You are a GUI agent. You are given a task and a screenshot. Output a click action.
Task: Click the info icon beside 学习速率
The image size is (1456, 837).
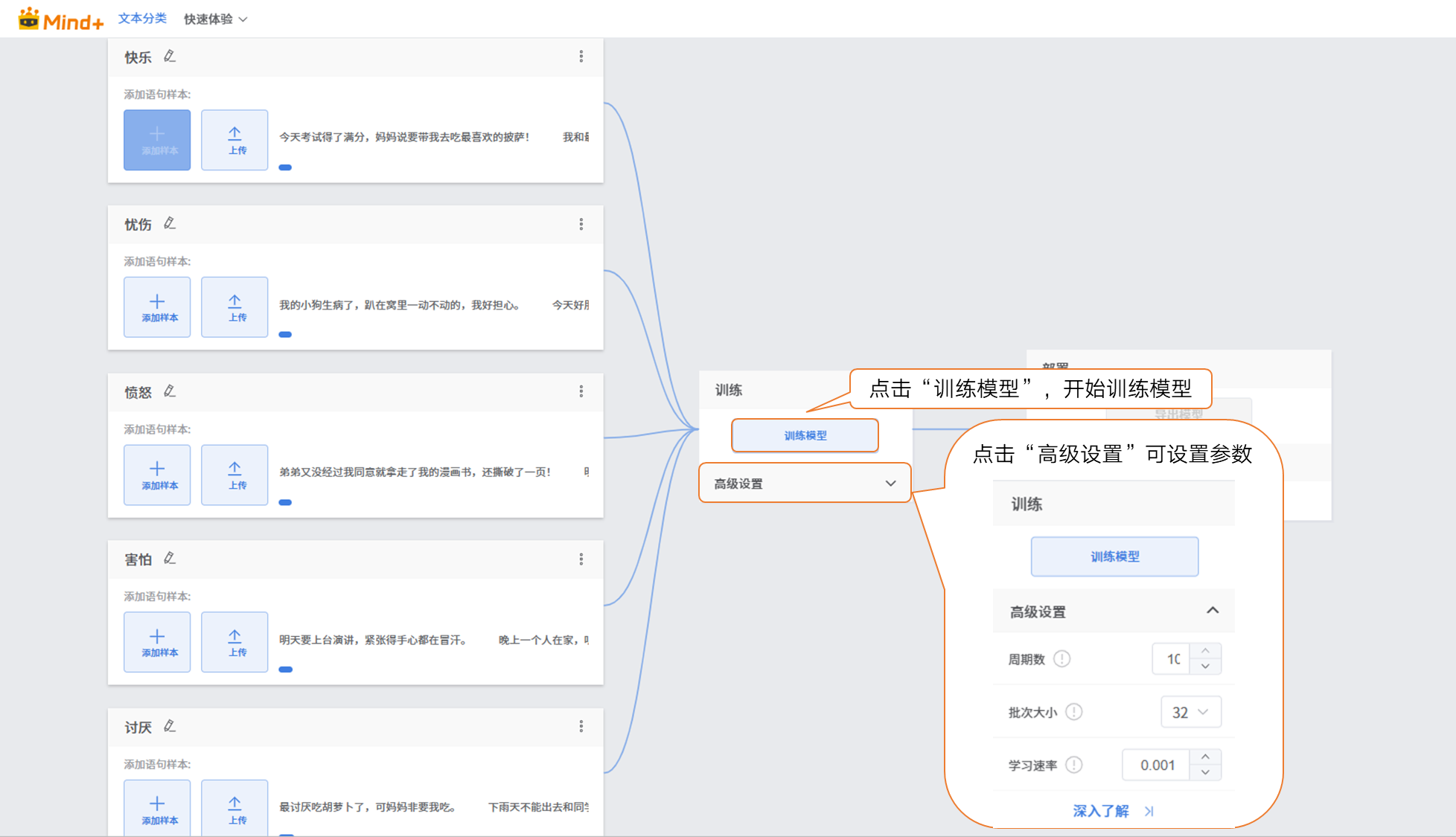[x=1073, y=765]
